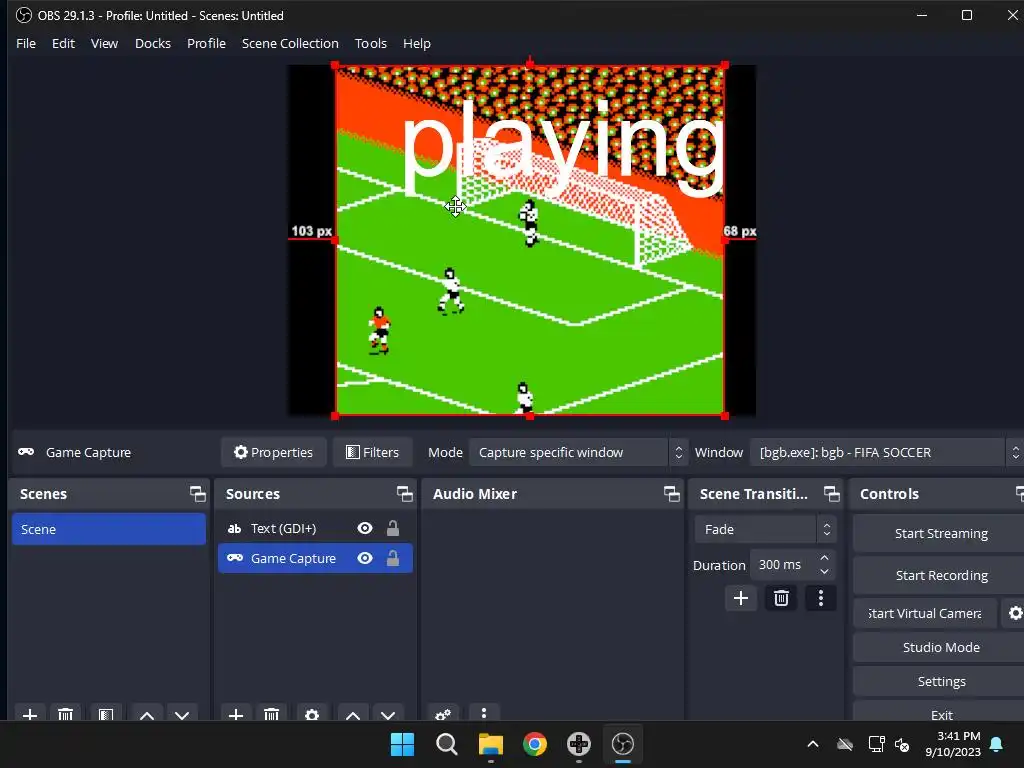Open Window selection dropdown
Viewport: 1024px width, 768px height.
pos(886,452)
